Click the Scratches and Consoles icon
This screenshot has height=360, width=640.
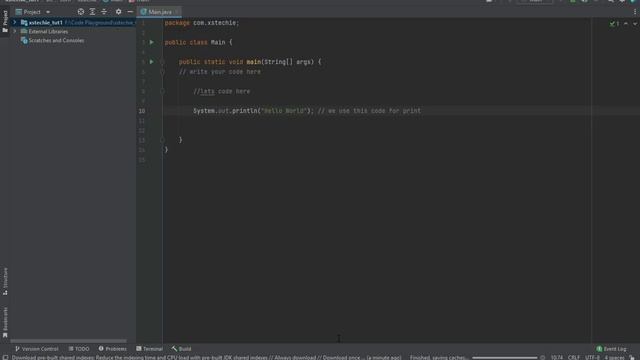24,40
